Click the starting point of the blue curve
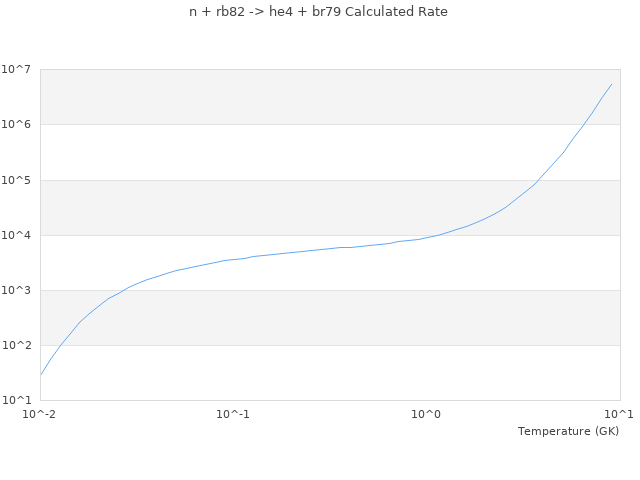This screenshot has width=640, height=480. click(41, 374)
